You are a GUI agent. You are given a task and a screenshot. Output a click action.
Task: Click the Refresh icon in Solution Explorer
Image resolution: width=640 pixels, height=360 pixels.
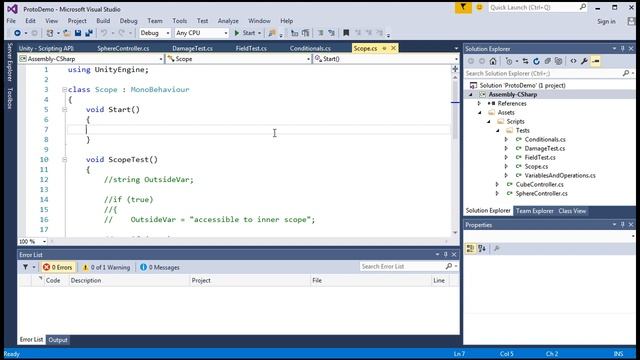536,61
